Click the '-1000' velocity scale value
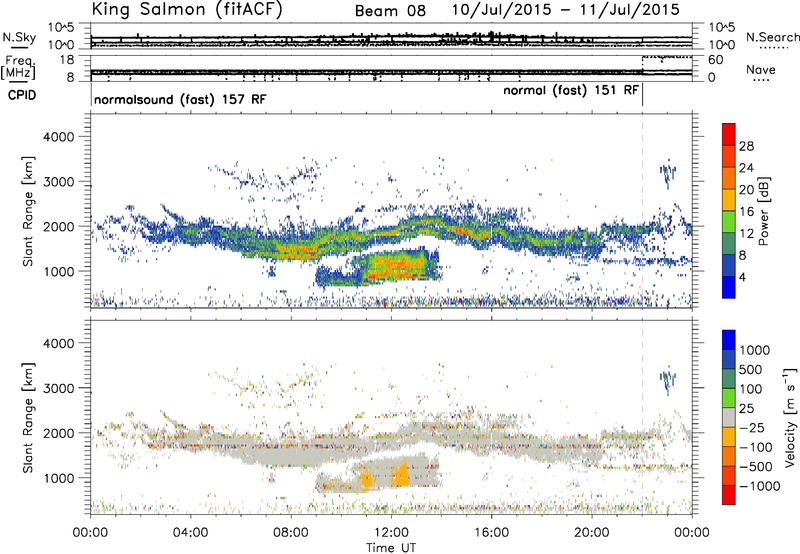800x554 pixels. coord(760,486)
